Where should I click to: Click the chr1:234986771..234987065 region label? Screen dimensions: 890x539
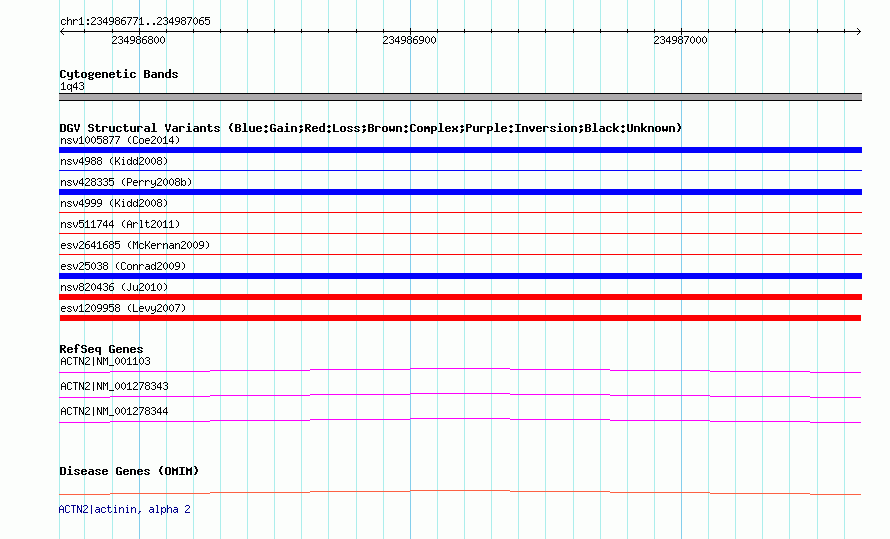click(x=135, y=21)
